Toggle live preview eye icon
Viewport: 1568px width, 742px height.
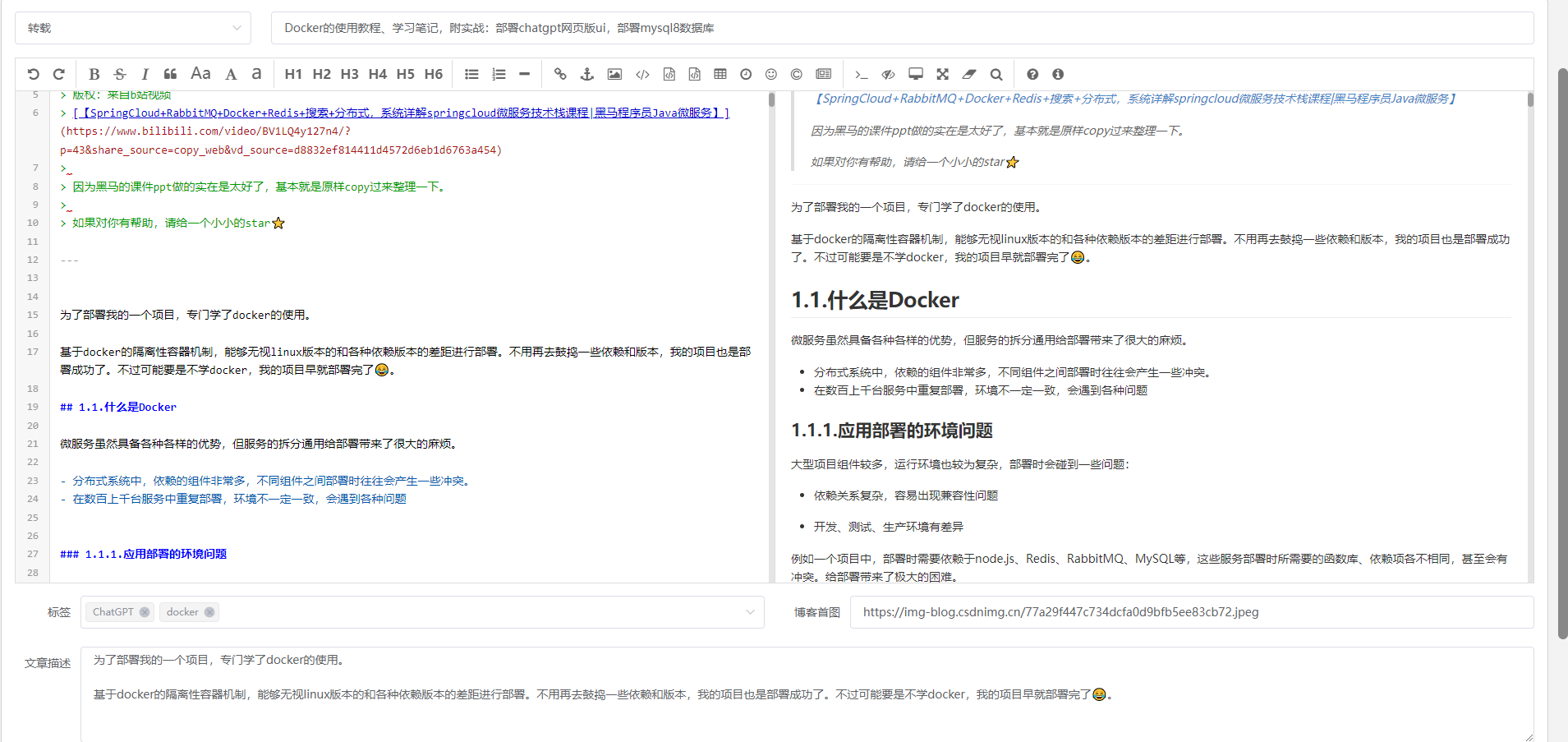click(888, 74)
